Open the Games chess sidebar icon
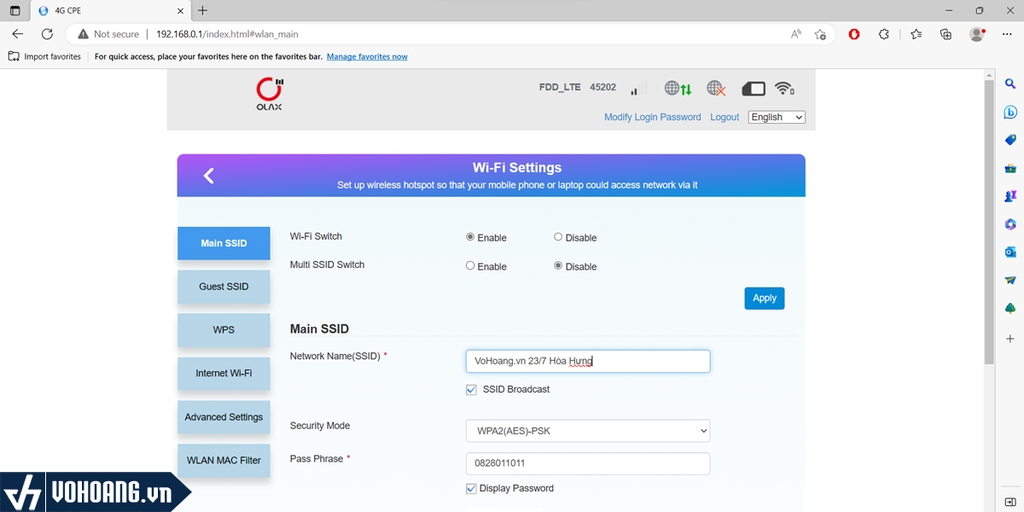The image size is (1024, 512). pos(1010,196)
